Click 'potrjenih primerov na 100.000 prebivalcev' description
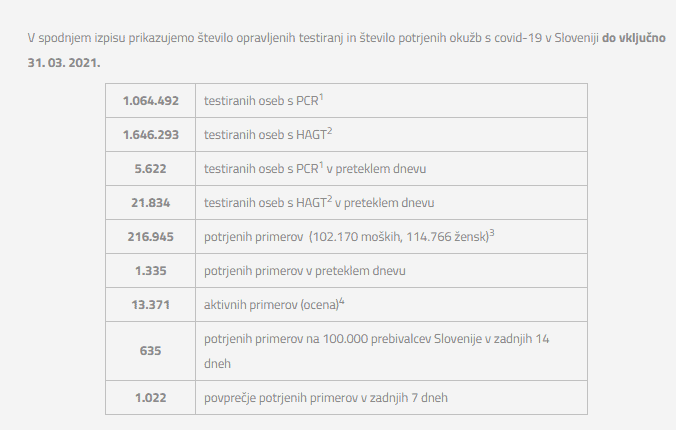 click(376, 340)
